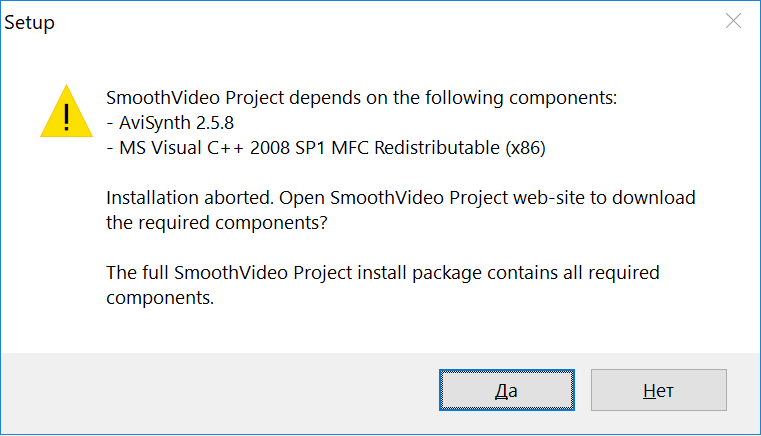This screenshot has height=436, width=761.
Task: Click "the required components?" question line
Action: coord(216,222)
